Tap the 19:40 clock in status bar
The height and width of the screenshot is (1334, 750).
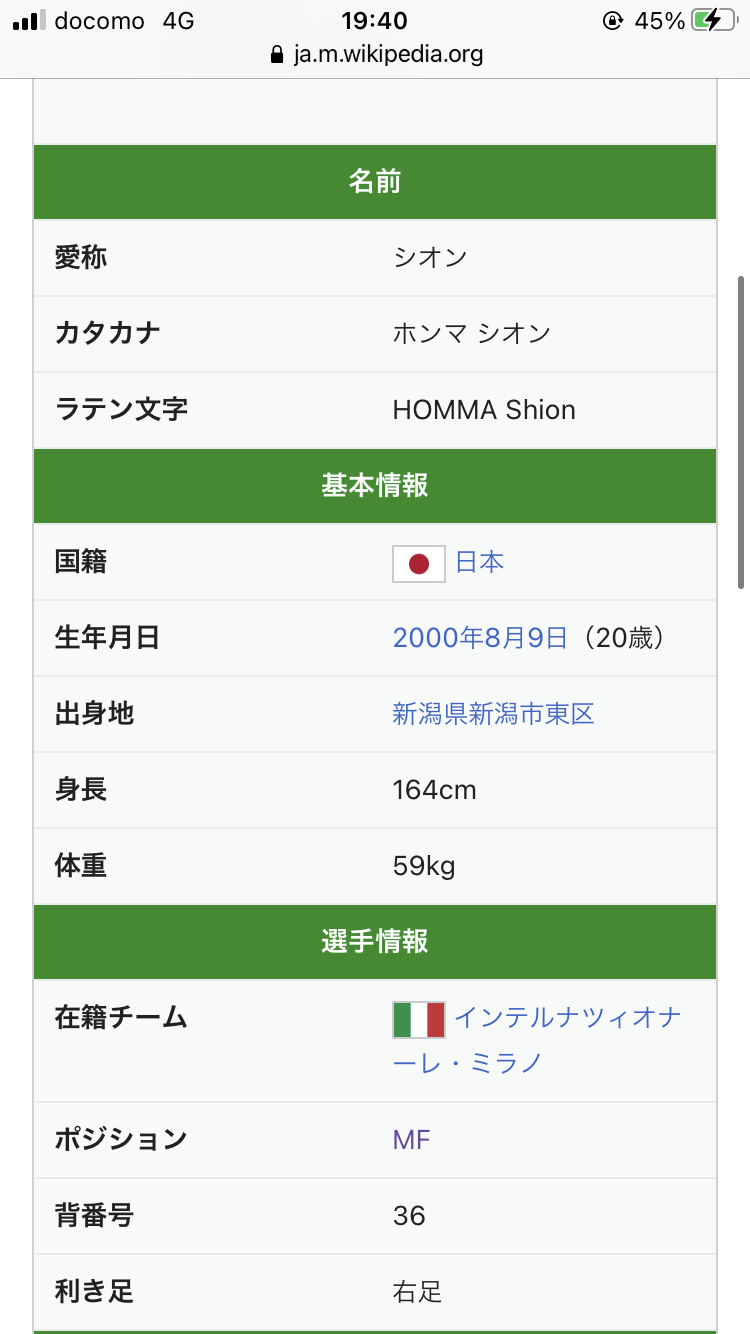click(x=375, y=21)
